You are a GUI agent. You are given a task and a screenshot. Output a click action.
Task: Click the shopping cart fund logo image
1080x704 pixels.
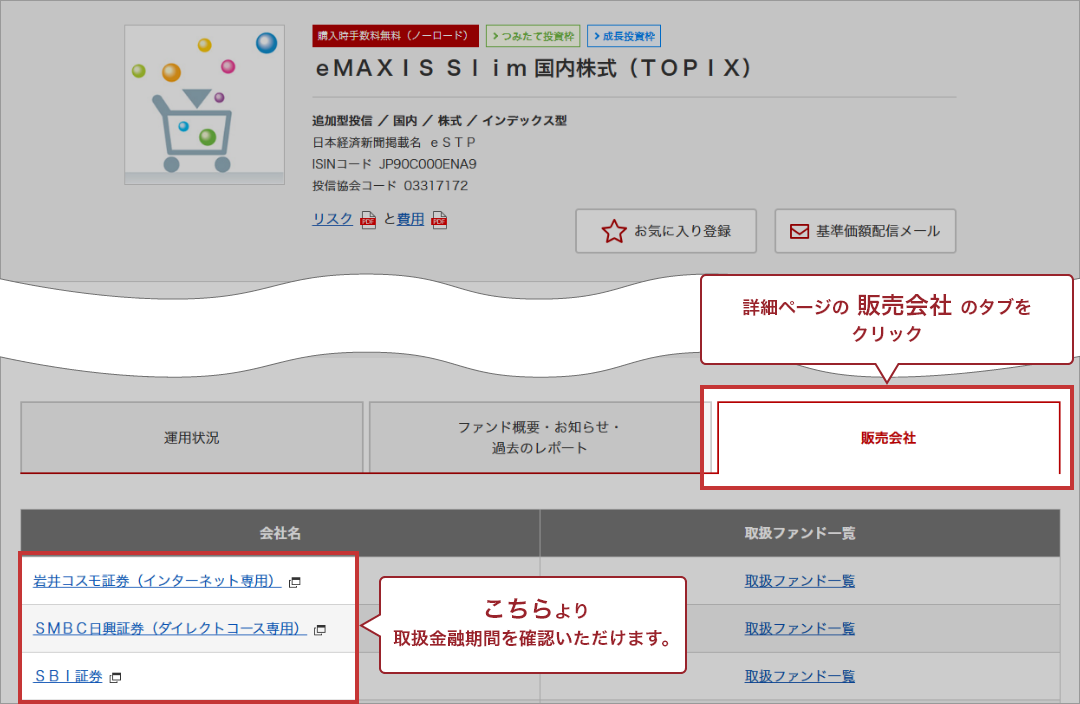click(204, 104)
